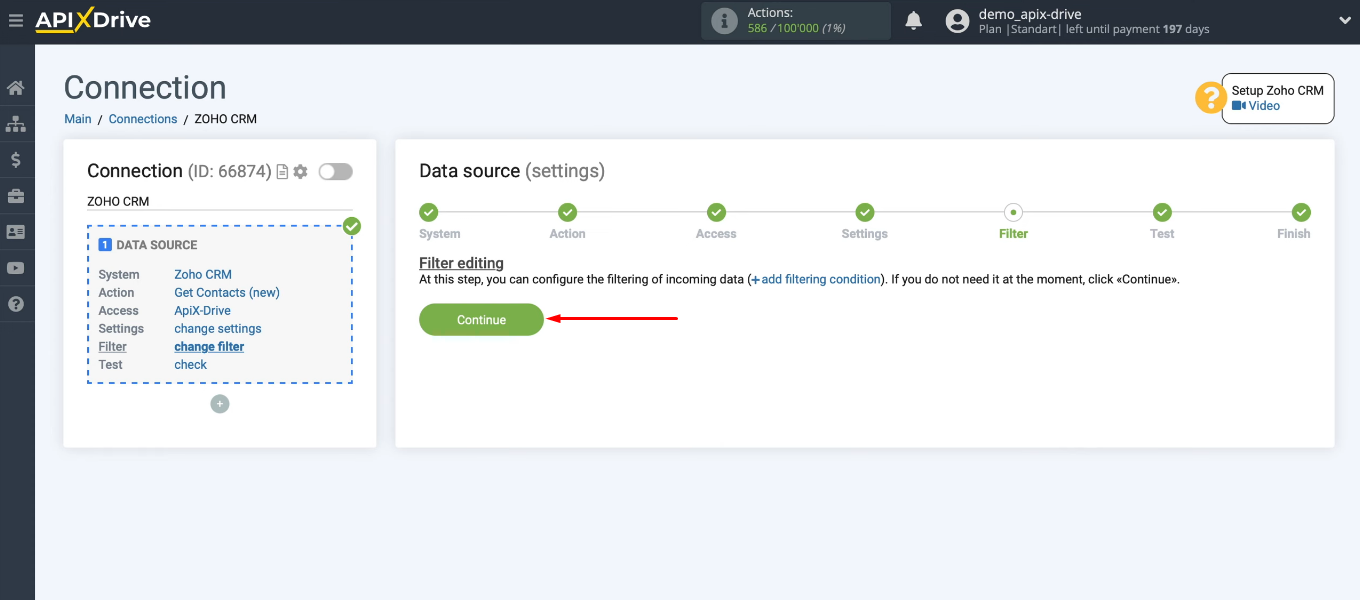This screenshot has height=600, width=1360.
Task: Check the Actions usage progress counter
Action: pyautogui.click(x=795, y=20)
